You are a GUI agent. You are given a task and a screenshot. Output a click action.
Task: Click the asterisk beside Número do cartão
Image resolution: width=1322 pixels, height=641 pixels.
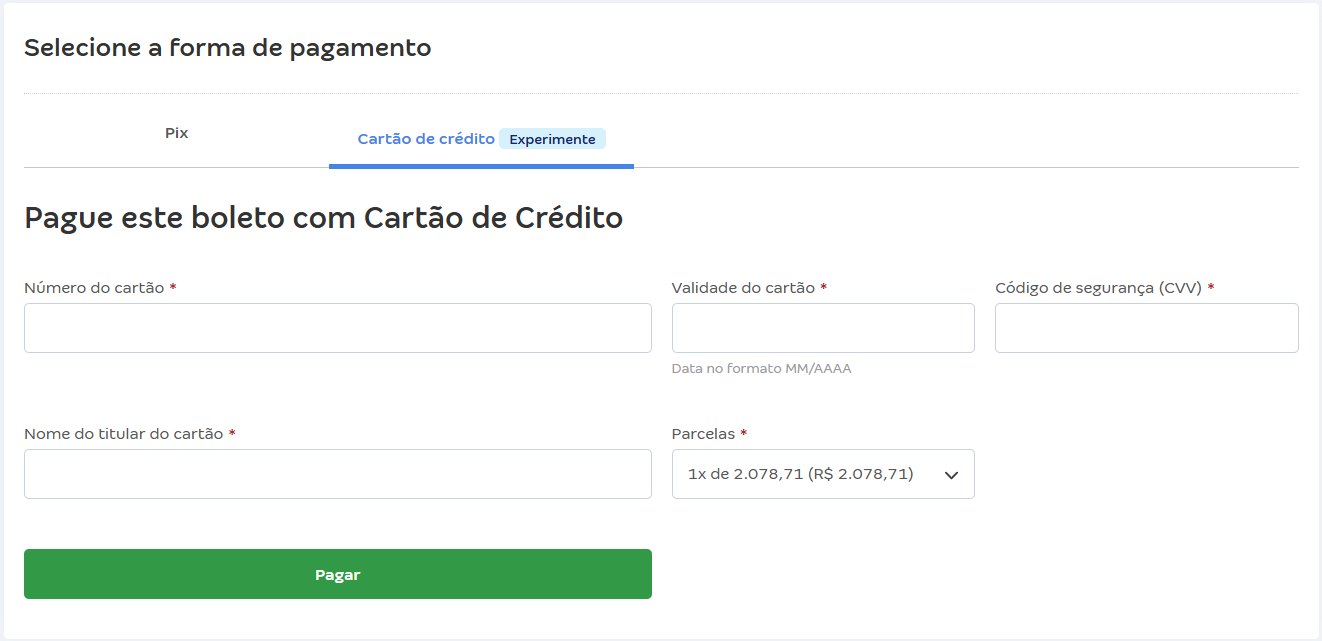tap(172, 287)
